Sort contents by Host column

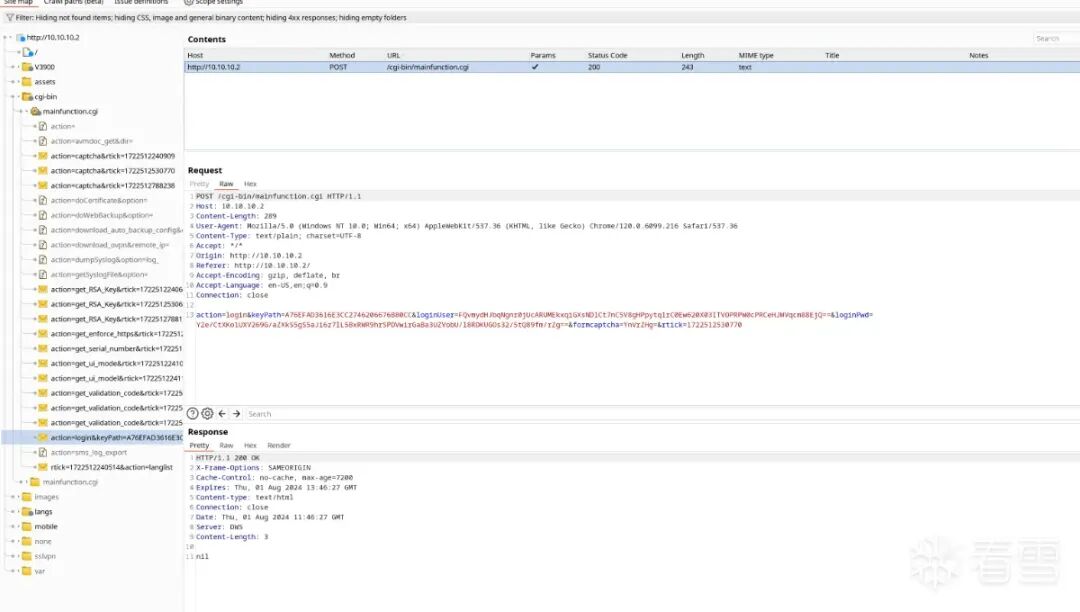[196, 56]
